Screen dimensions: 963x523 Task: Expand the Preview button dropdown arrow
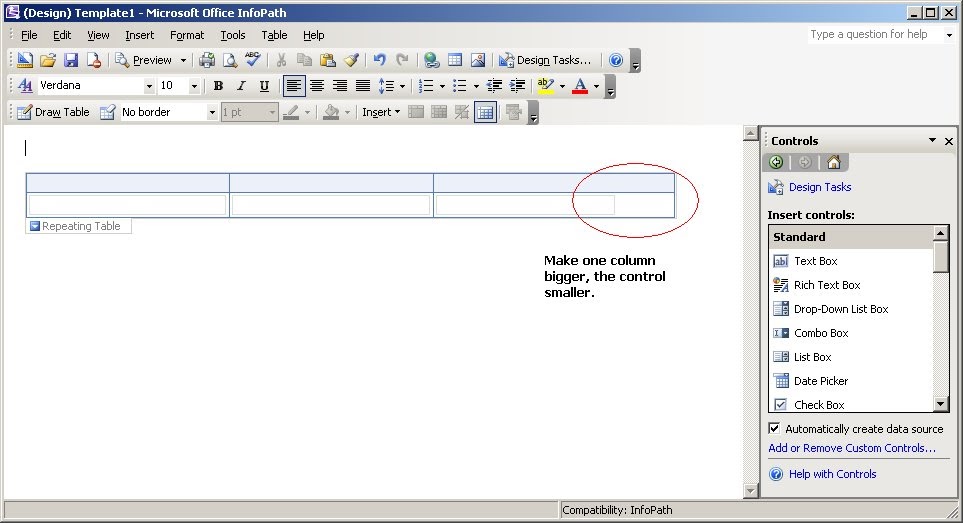183,60
